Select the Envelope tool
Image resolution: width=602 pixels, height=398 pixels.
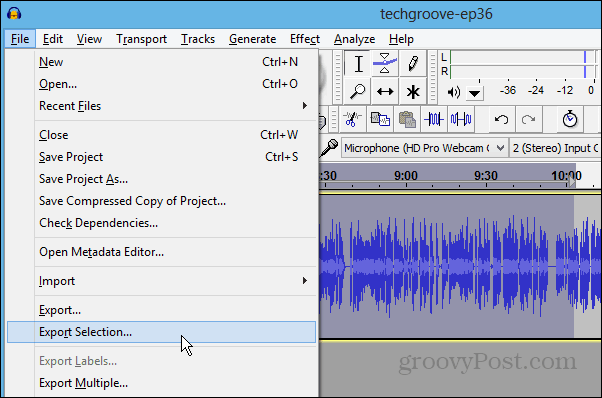[385, 64]
